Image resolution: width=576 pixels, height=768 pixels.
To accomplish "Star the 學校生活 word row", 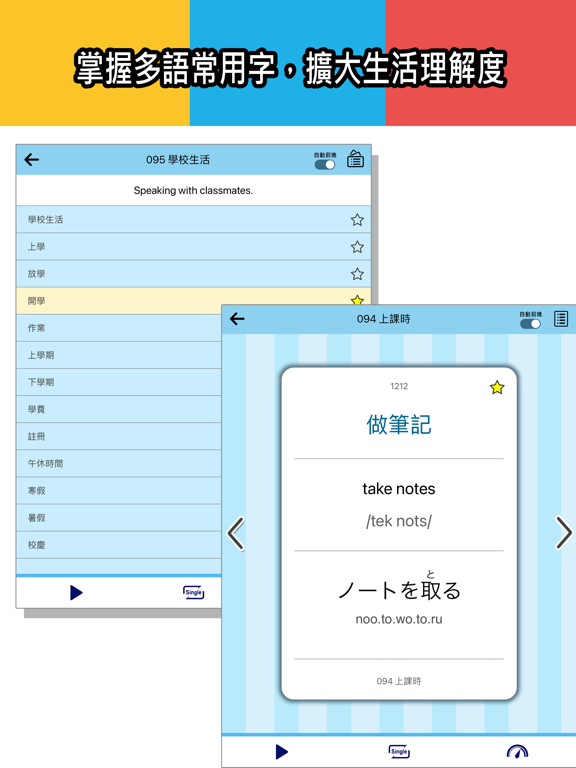I will pos(357,220).
